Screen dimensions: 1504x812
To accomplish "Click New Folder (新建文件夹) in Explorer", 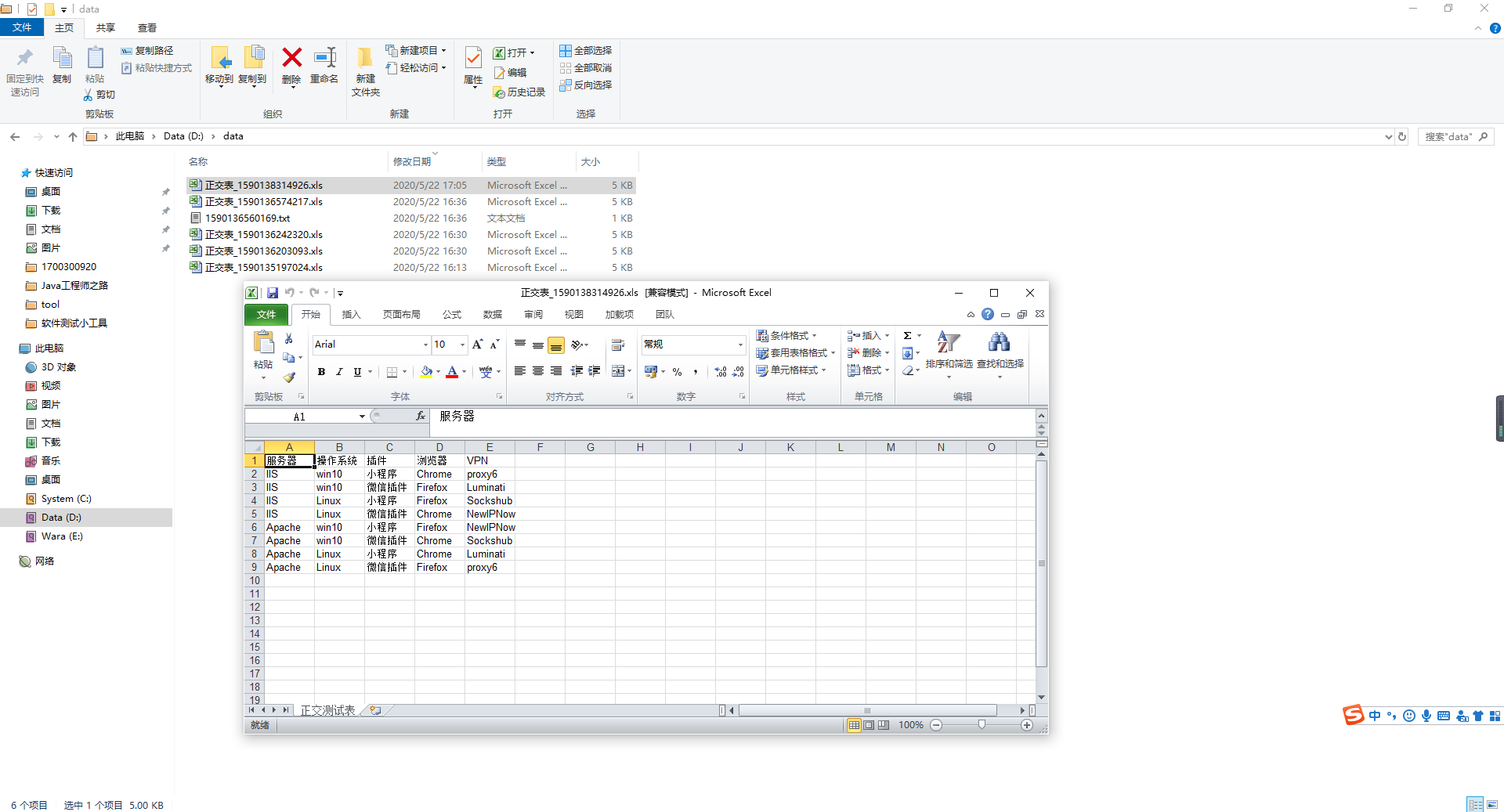I will 365,72.
